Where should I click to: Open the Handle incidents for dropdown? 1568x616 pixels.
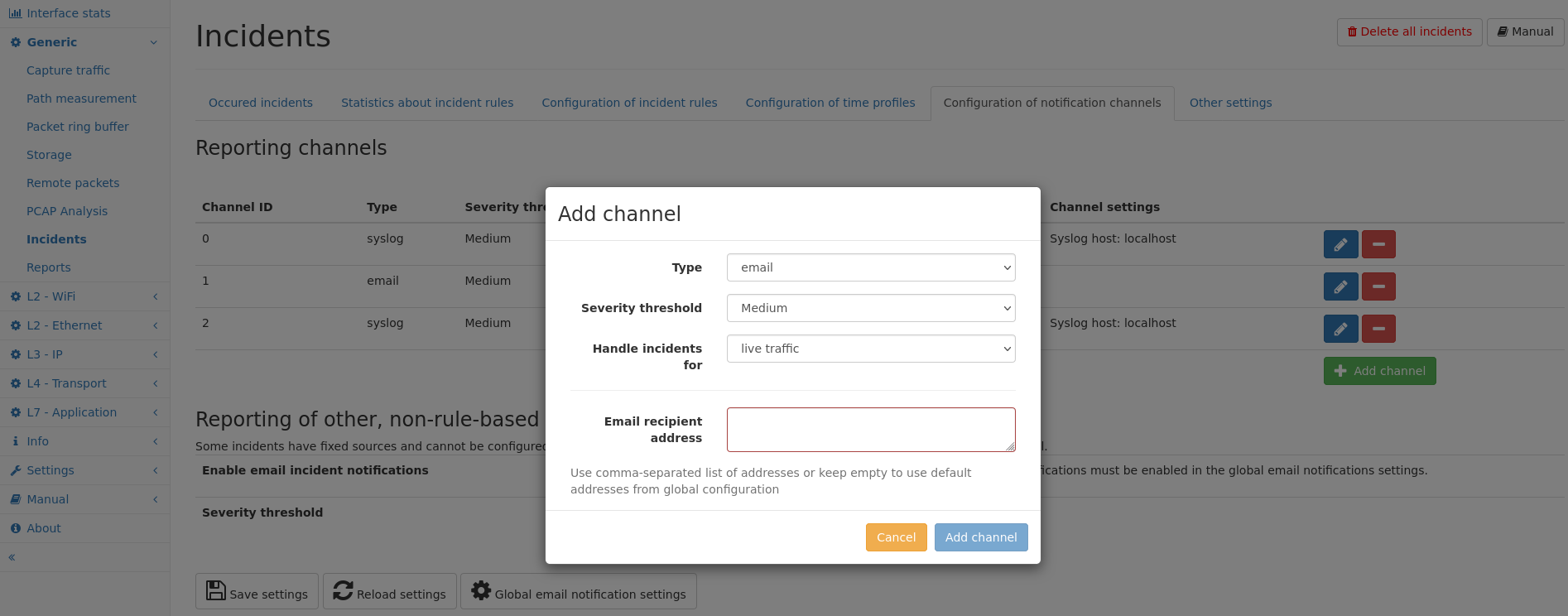pos(871,349)
